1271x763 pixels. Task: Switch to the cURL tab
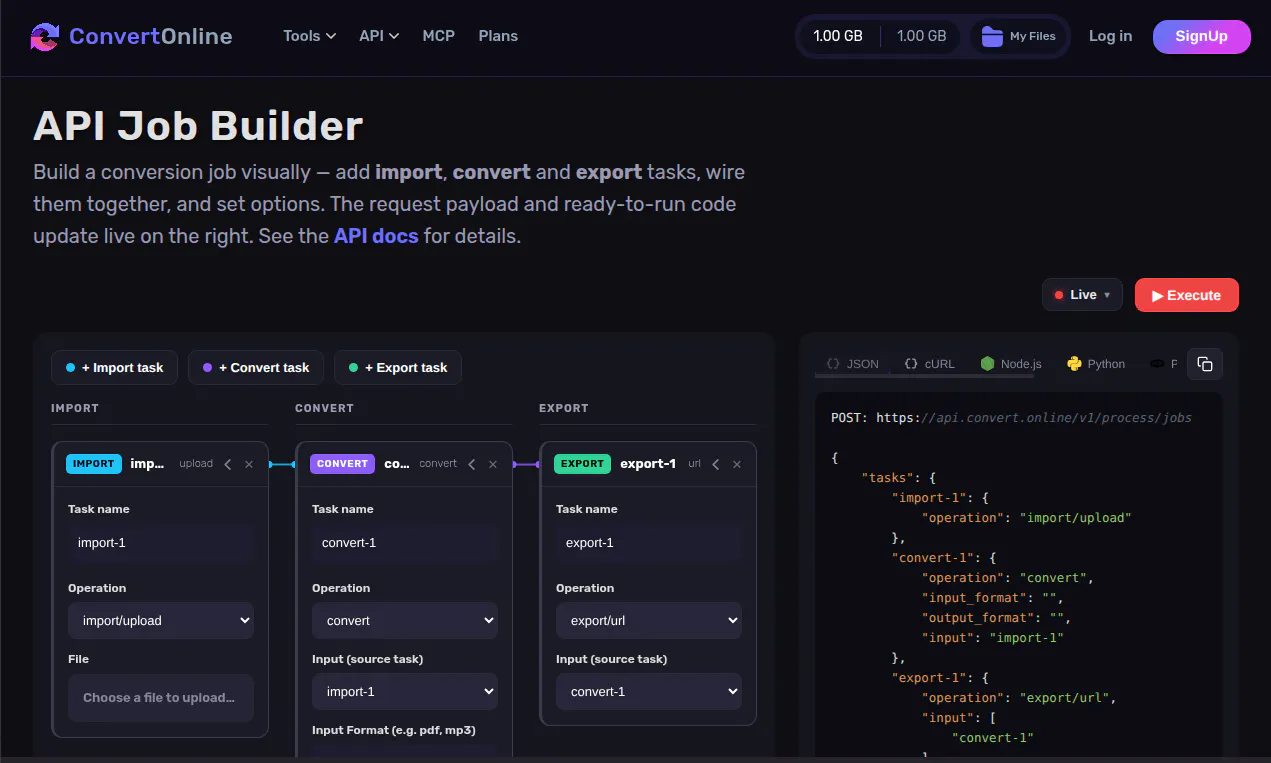click(x=929, y=364)
